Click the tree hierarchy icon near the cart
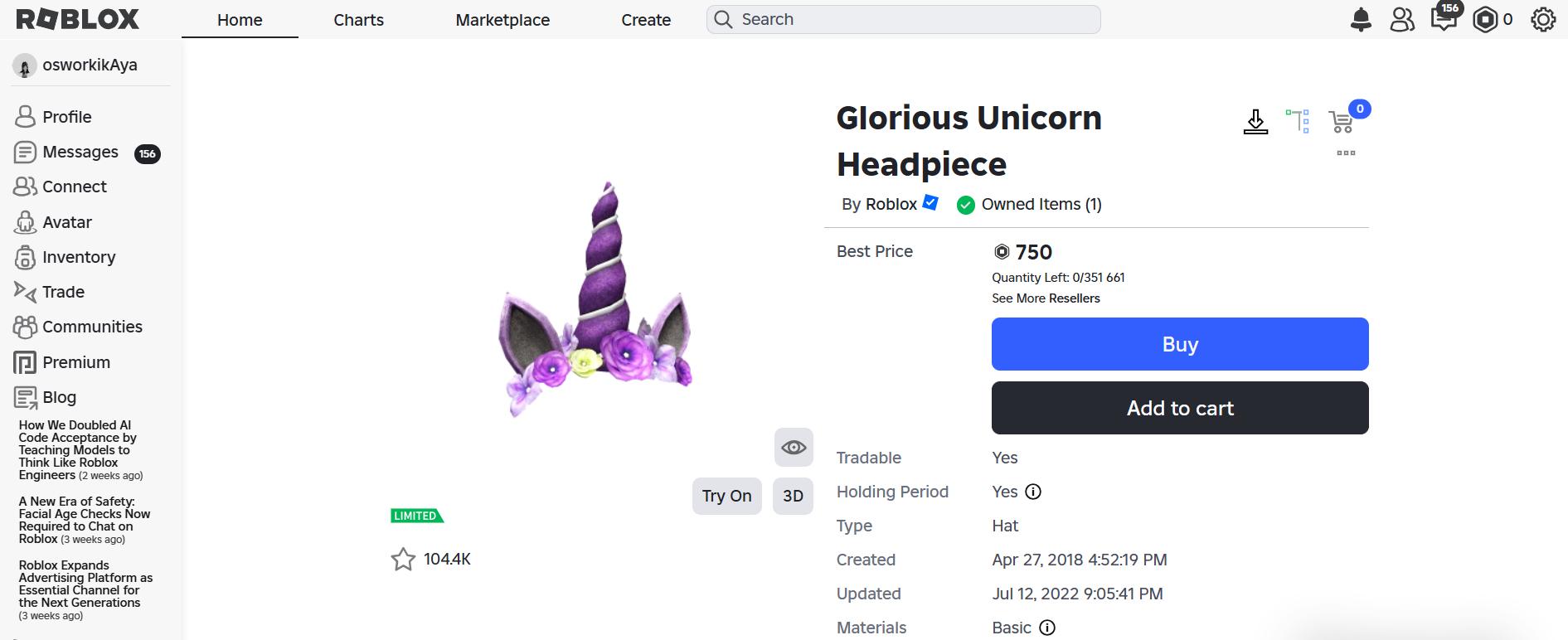 1298,121
